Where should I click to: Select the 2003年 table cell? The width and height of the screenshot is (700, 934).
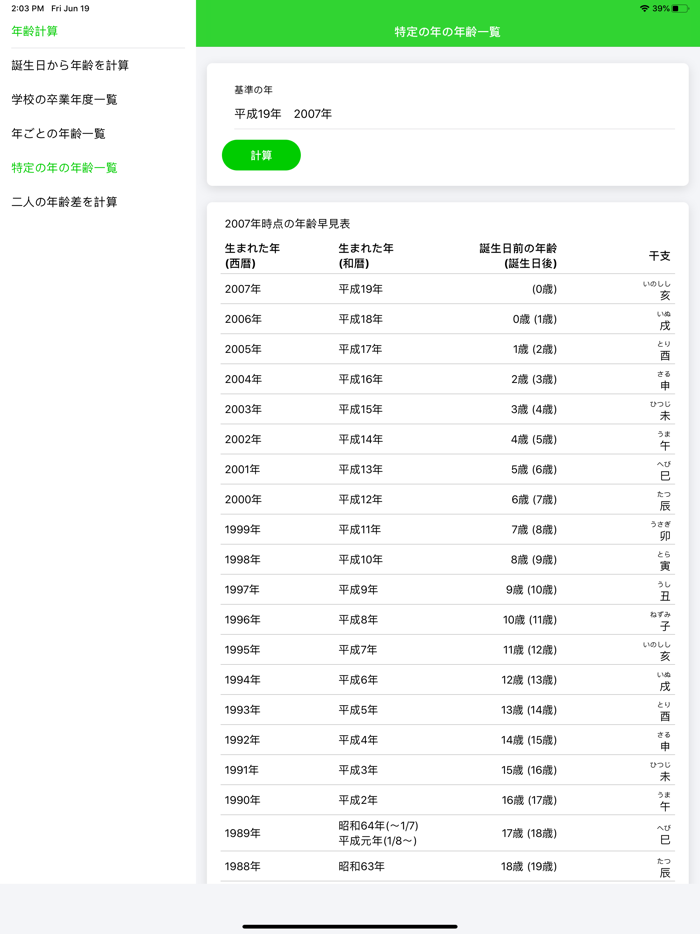click(x=243, y=409)
